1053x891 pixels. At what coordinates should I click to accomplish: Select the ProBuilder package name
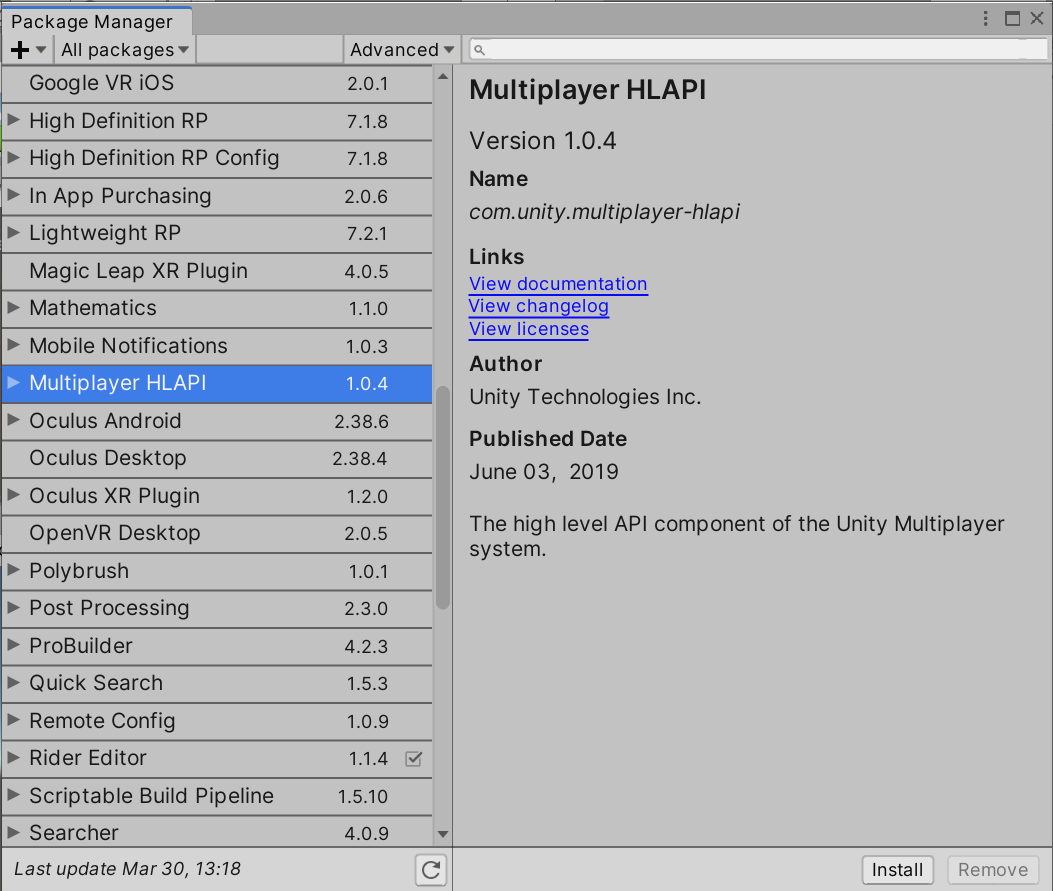point(81,645)
